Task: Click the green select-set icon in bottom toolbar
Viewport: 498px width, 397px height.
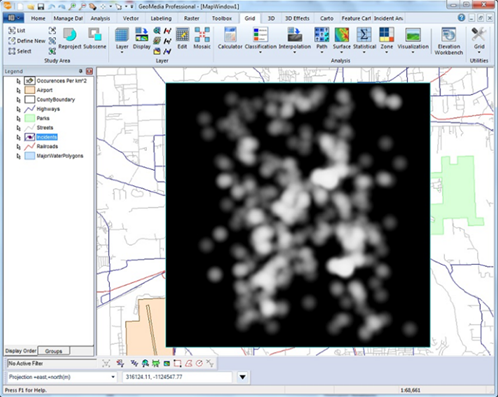Action: click(x=156, y=363)
